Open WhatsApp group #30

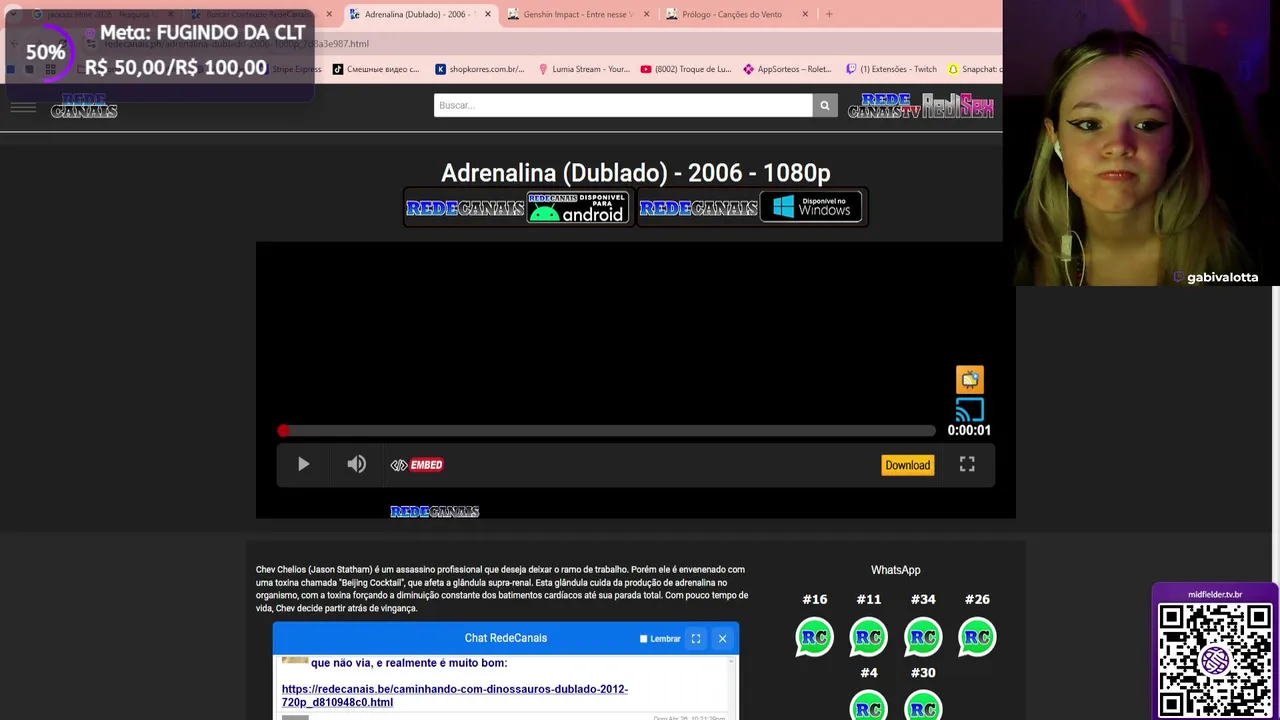923,705
